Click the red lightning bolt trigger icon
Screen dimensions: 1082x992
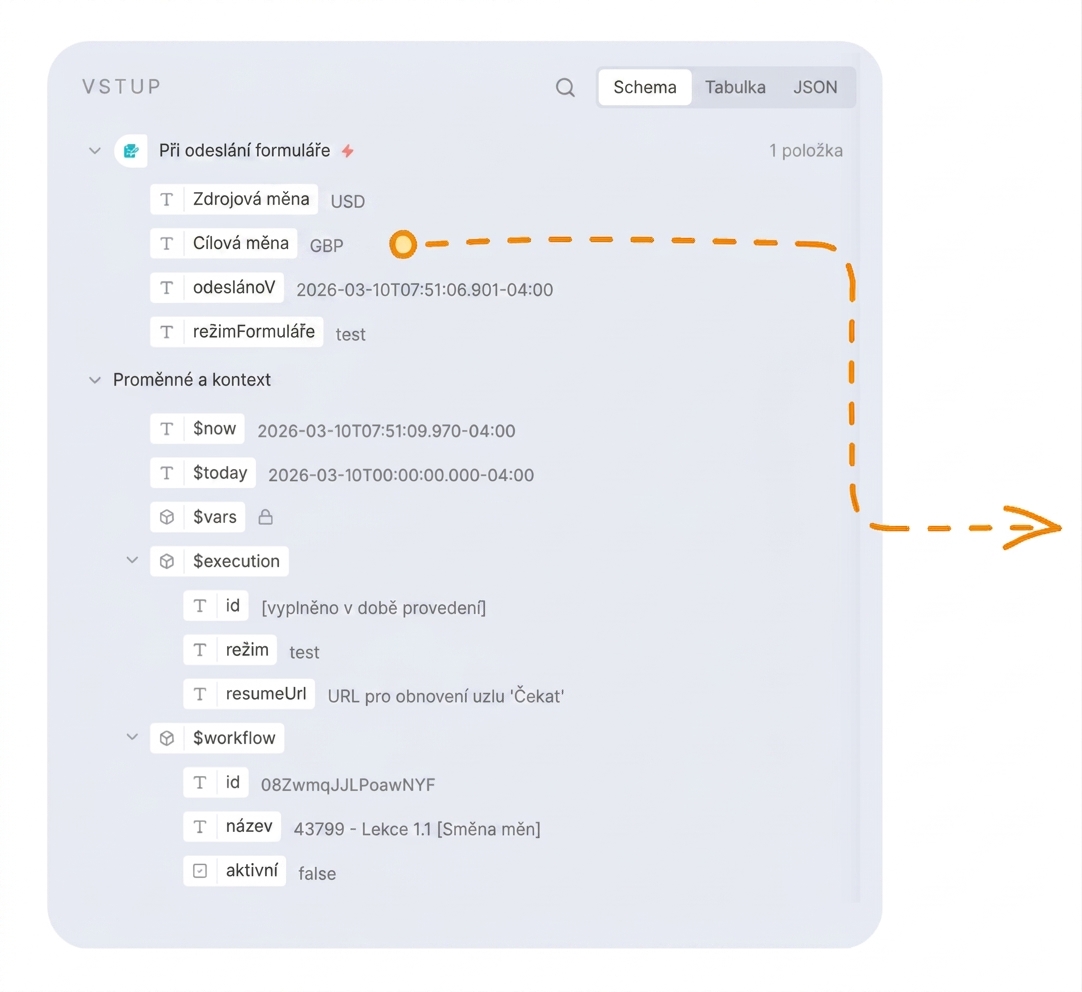click(x=348, y=150)
